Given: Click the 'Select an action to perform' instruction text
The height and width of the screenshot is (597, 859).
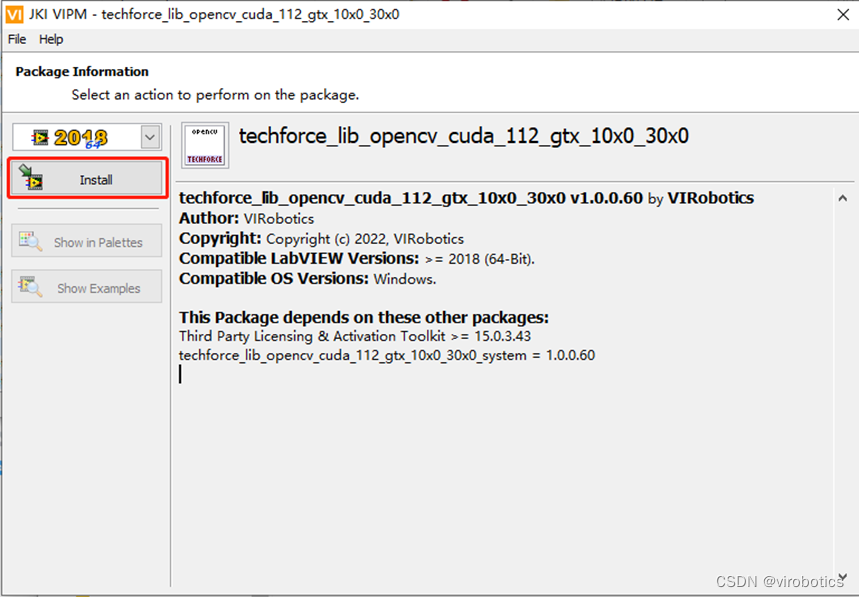Looking at the screenshot, I should [x=215, y=95].
